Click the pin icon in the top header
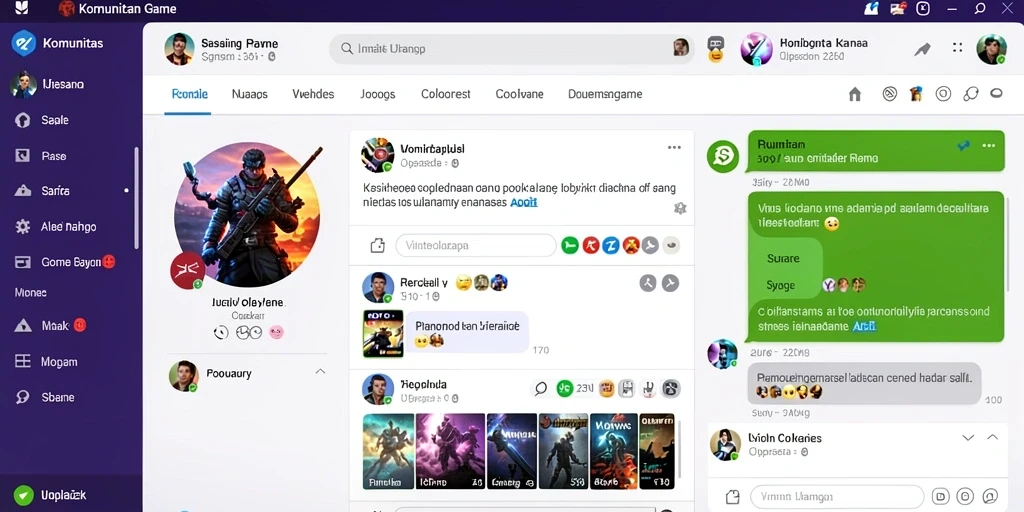Screen dimensions: 1024x512 [x=922, y=49]
